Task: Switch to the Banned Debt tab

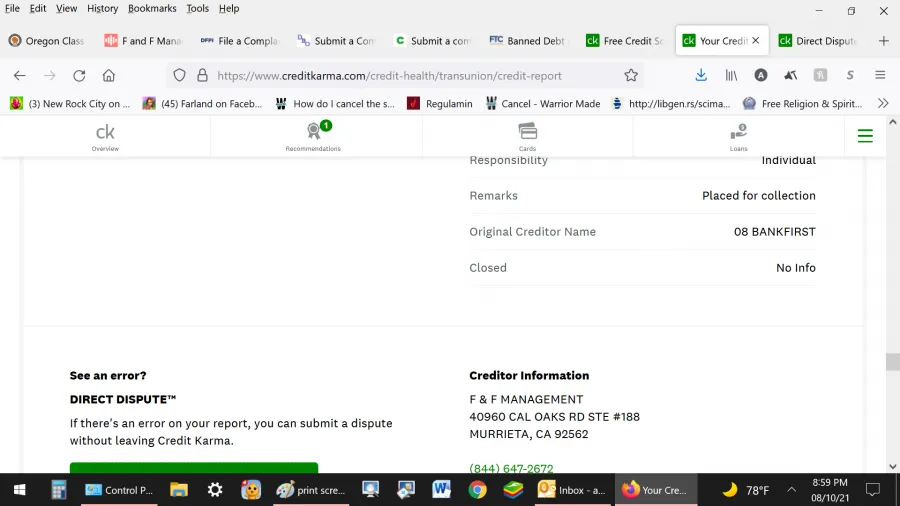Action: [x=528, y=41]
